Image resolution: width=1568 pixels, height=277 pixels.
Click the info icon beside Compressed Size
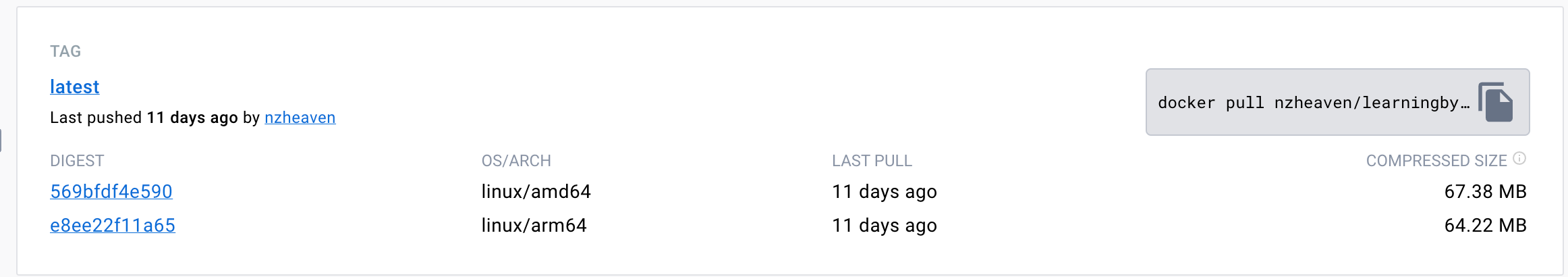click(x=1519, y=159)
